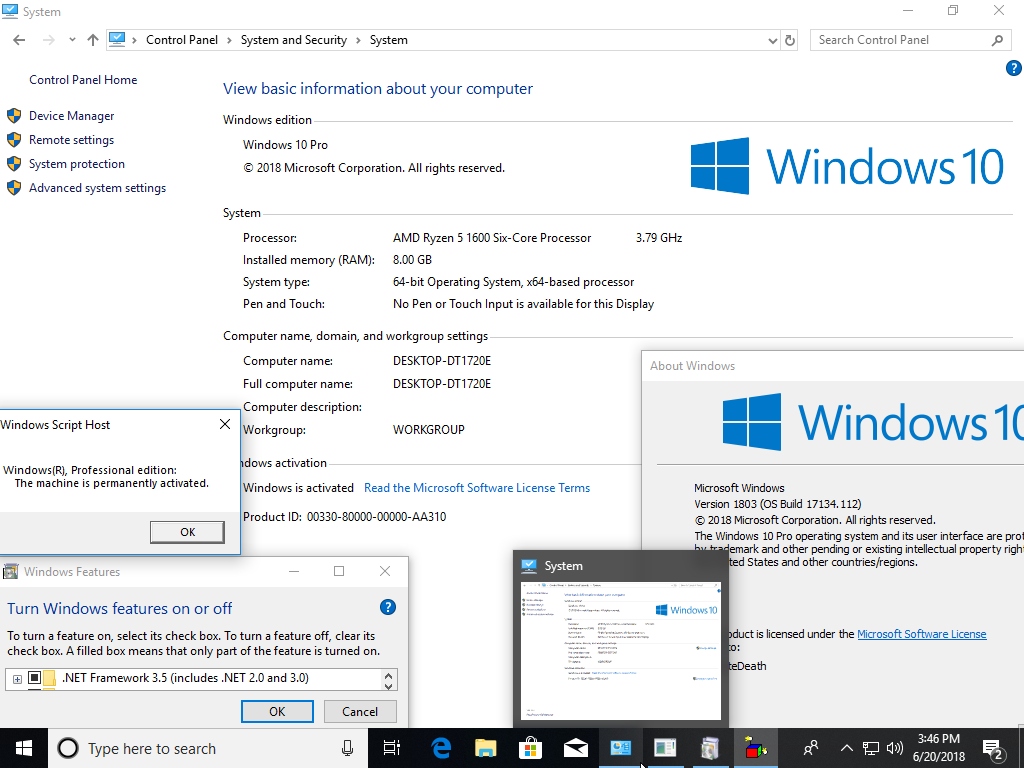
Task: Close the Windows Script Host dialog
Action: coord(225,424)
